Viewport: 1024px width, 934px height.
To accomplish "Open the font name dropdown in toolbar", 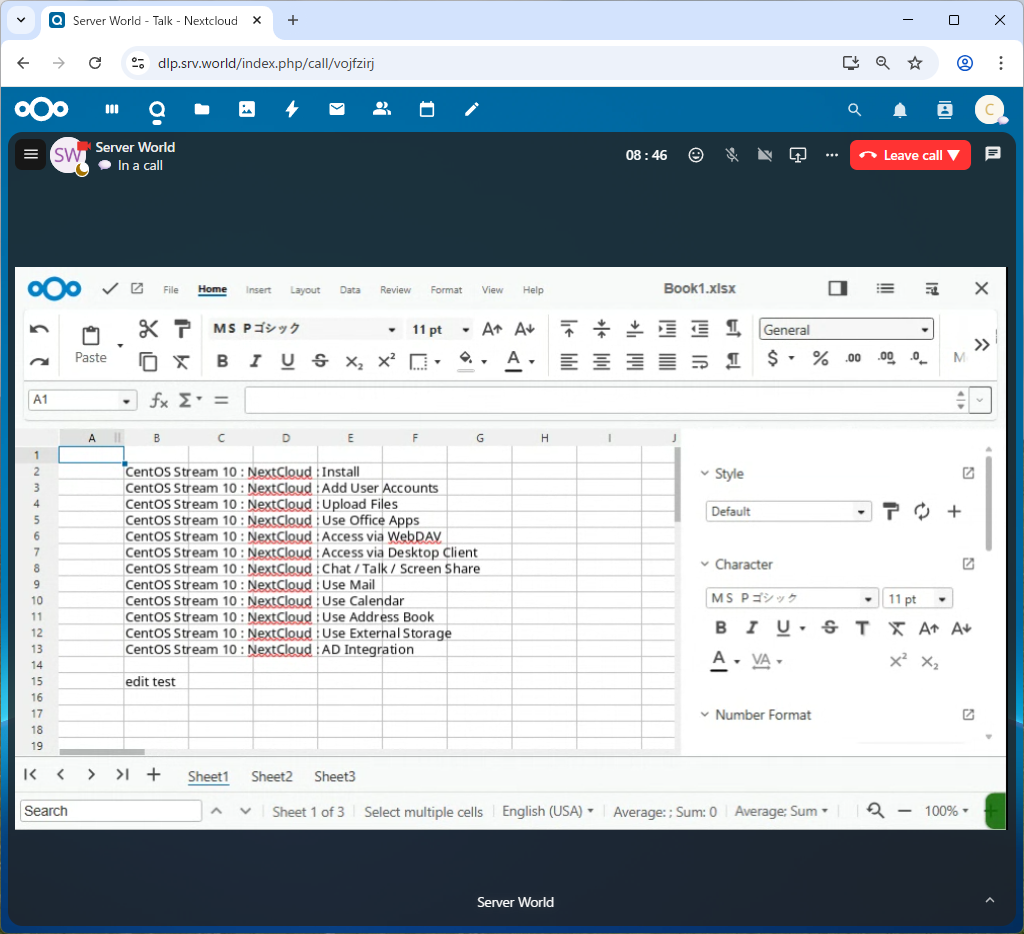I will click(392, 330).
